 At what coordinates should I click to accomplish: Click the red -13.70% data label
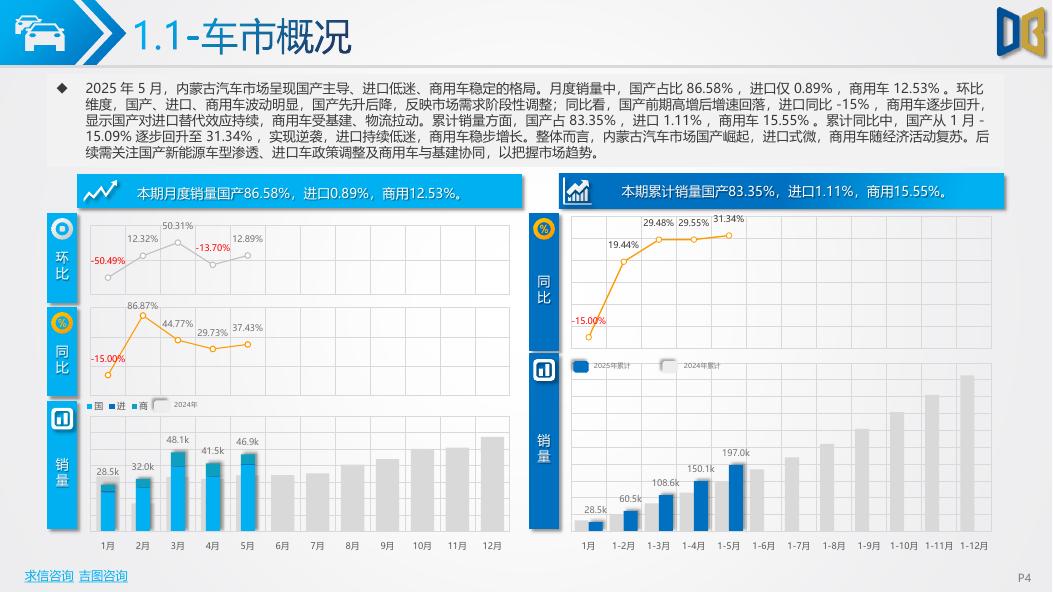[x=213, y=248]
